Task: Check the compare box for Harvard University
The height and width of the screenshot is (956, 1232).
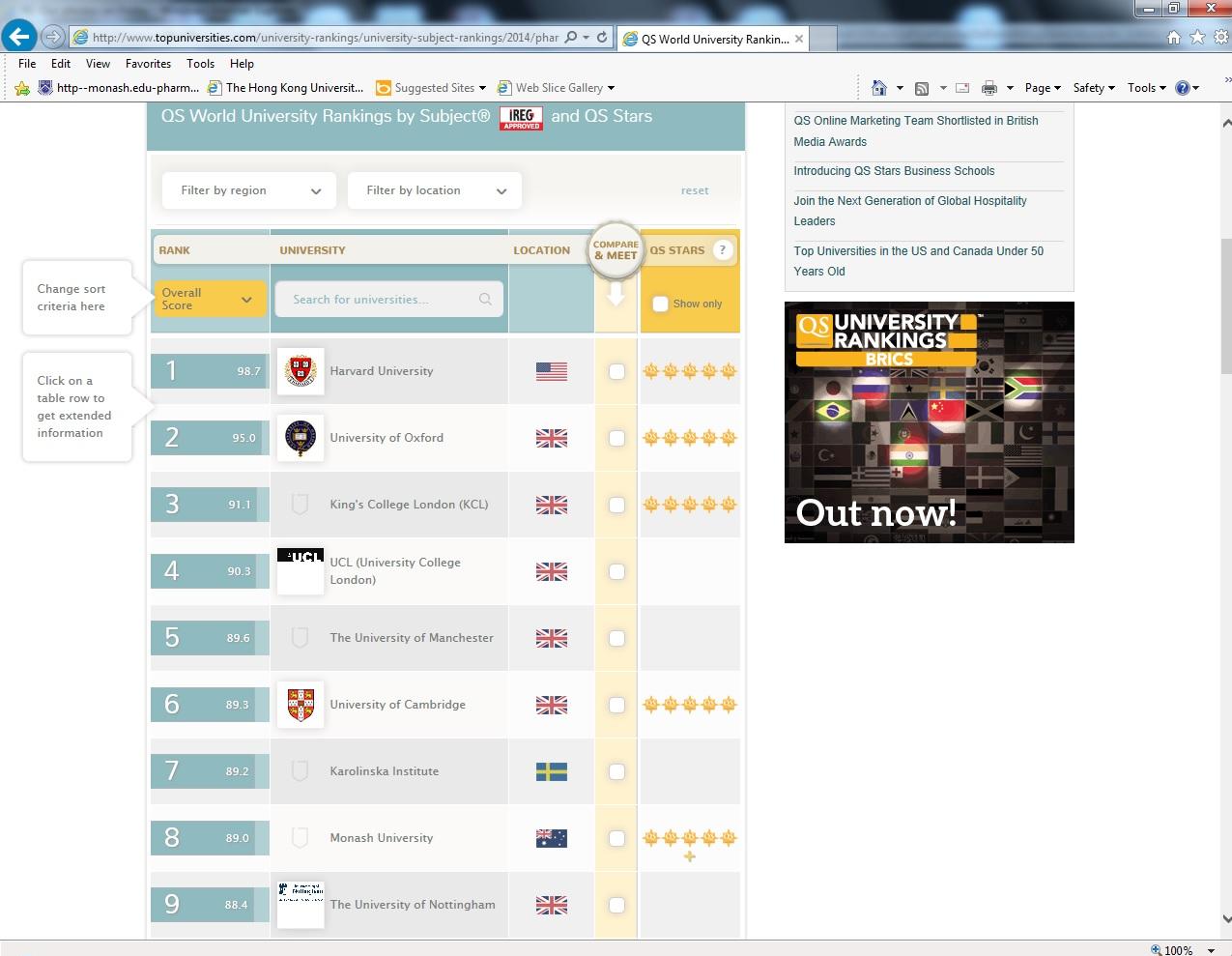Action: coord(616,371)
